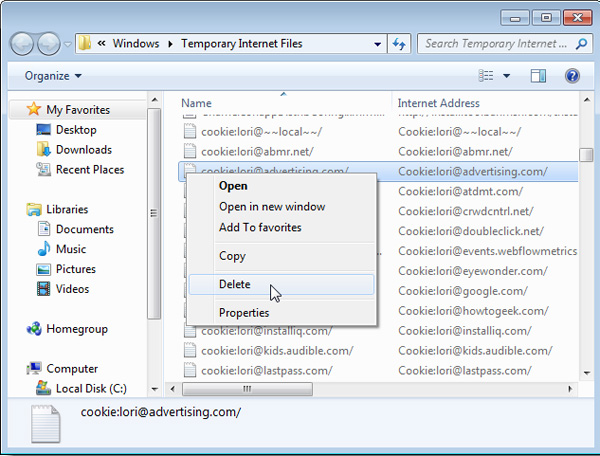Open the Help question mark icon
Viewport: 600px width, 456px height.
click(x=573, y=76)
